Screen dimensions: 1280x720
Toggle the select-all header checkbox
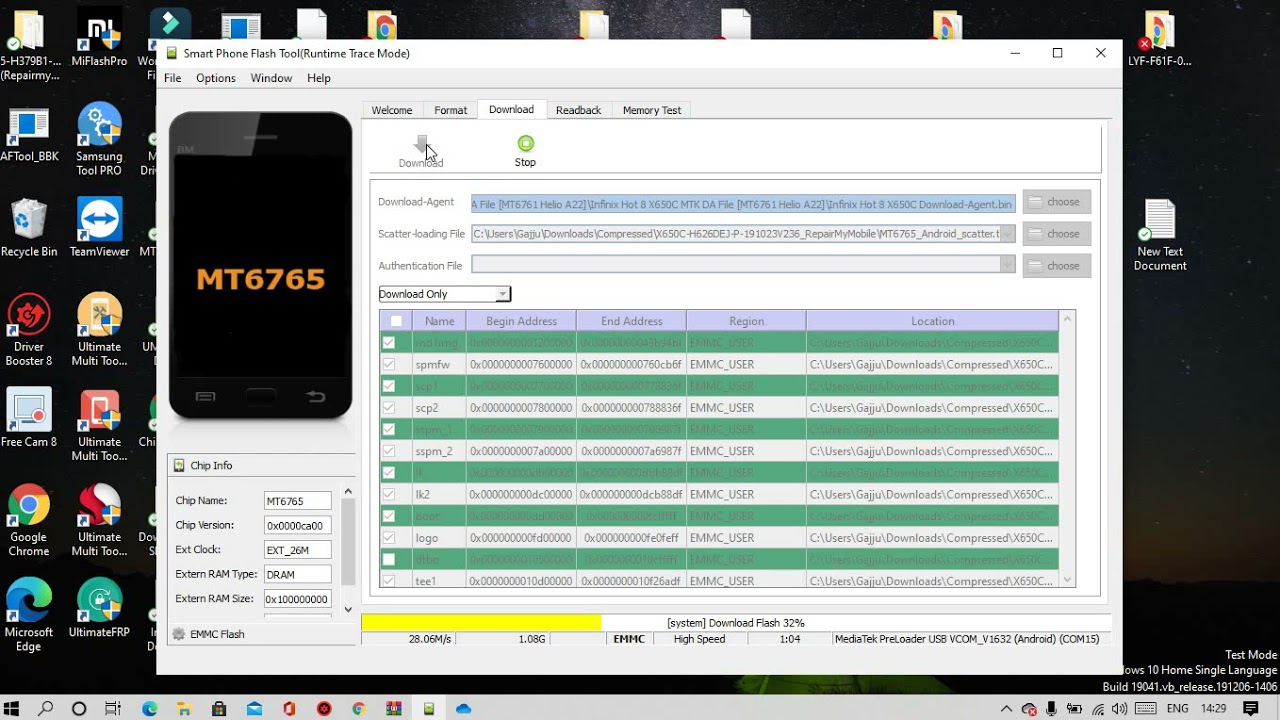pyautogui.click(x=396, y=321)
